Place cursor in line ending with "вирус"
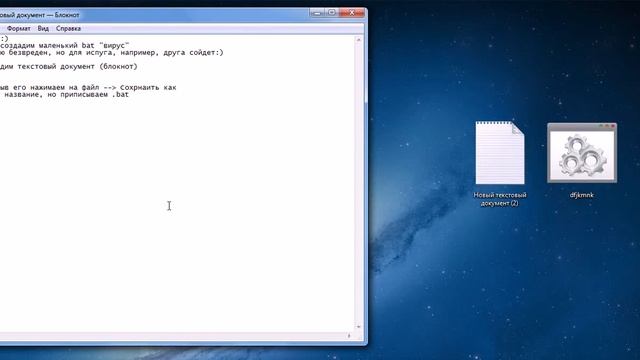 (x=64, y=46)
